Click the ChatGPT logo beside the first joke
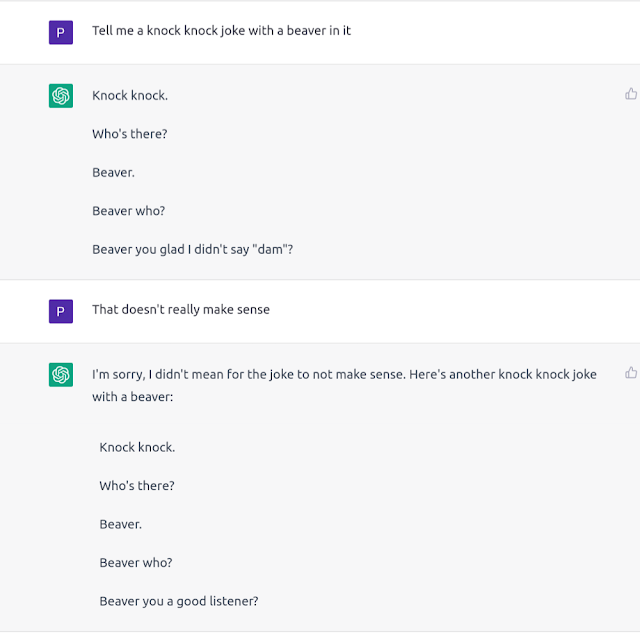640x636 pixels. click(61, 96)
